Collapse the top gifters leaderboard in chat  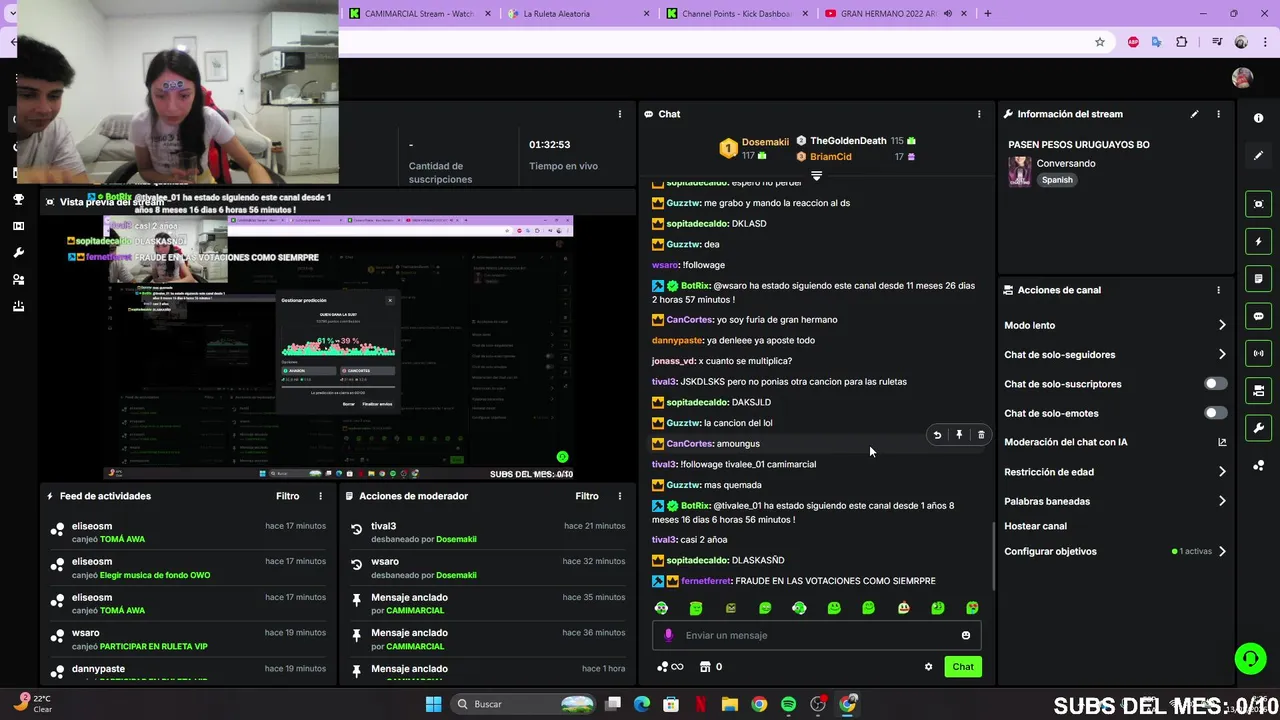(816, 176)
